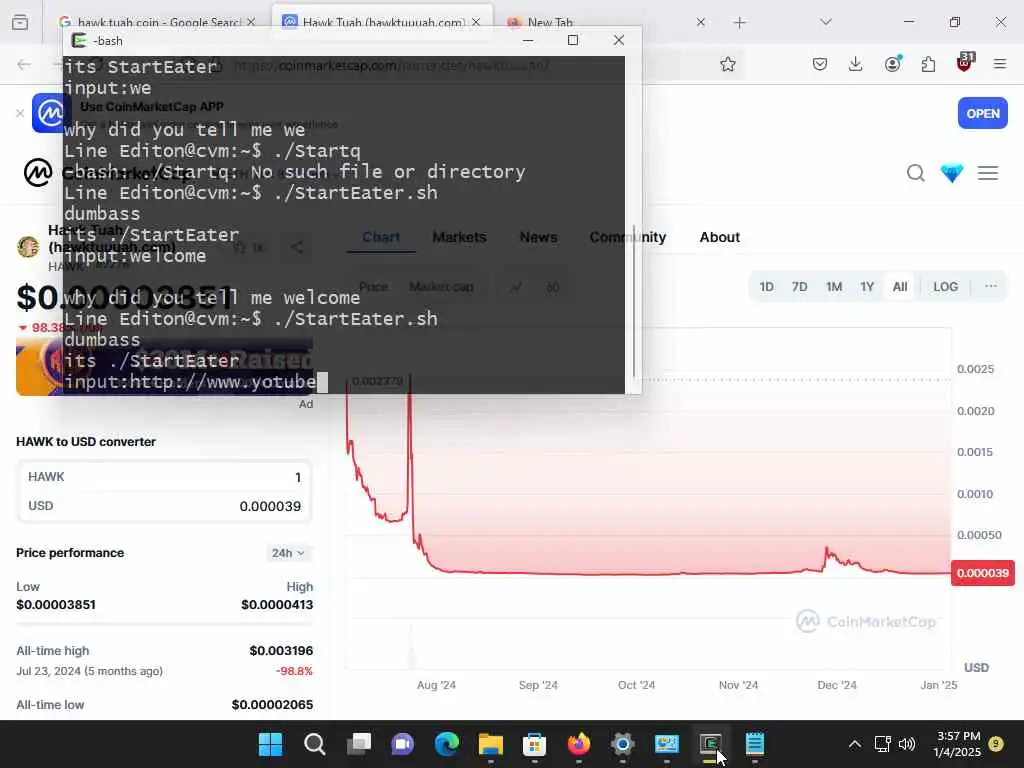Set chart range to 1D
Image resolution: width=1024 pixels, height=768 pixels.
point(766,287)
